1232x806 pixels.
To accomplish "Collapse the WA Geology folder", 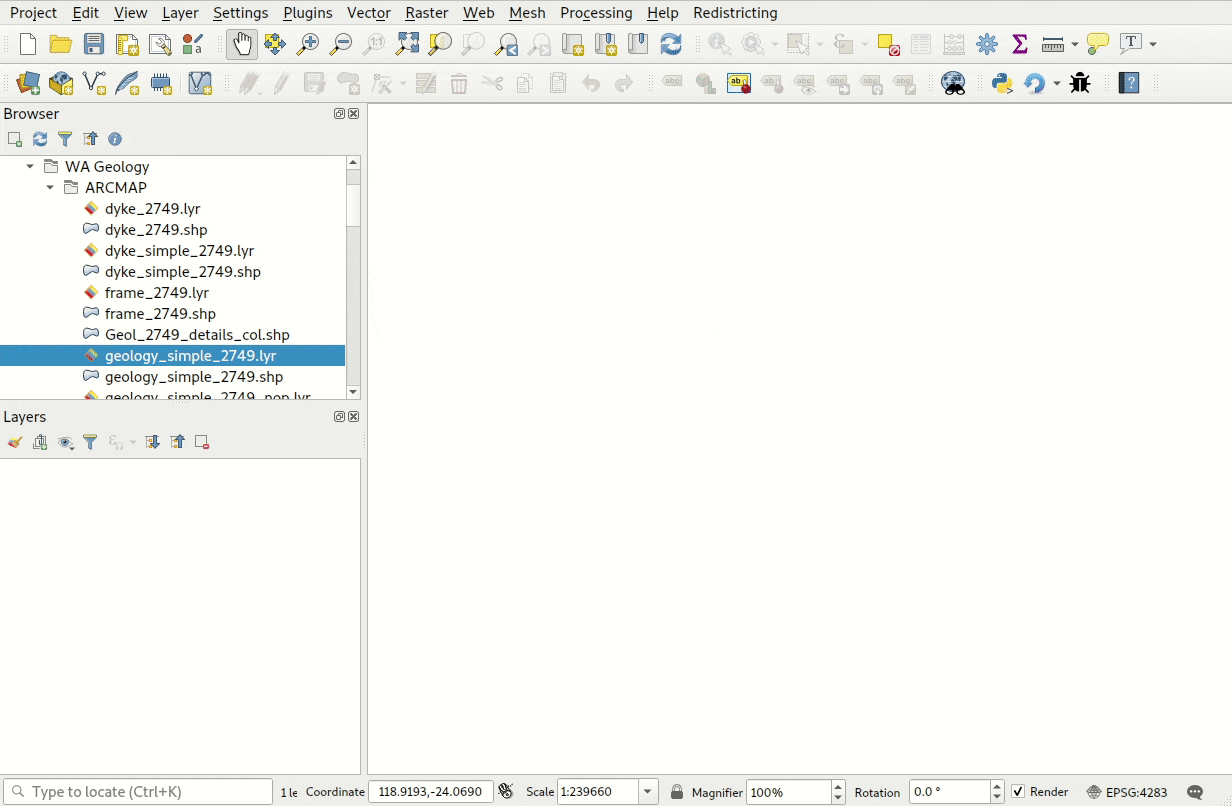I will 30,167.
